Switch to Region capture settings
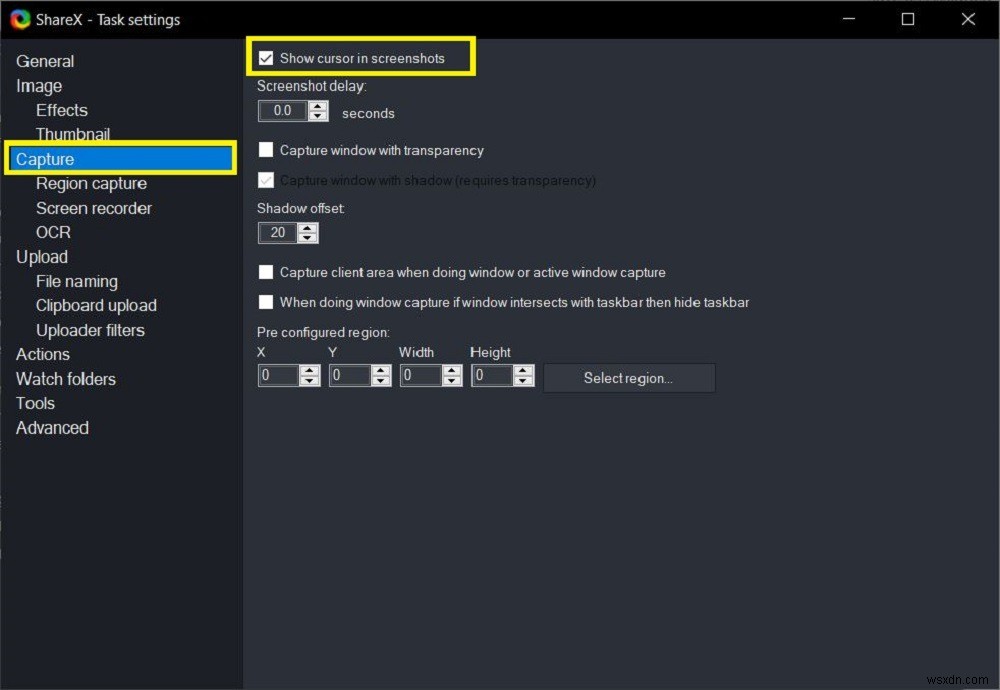The height and width of the screenshot is (690, 1000). (x=91, y=183)
